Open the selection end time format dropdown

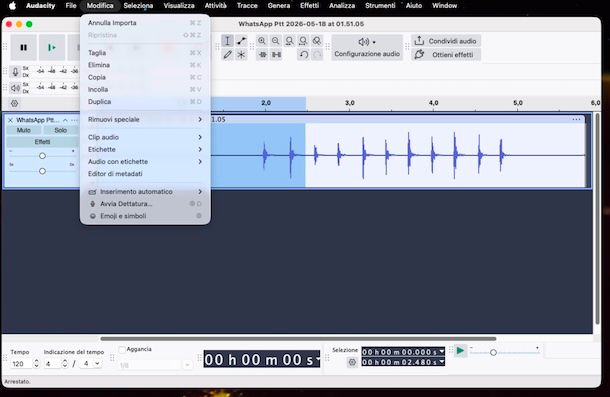coord(442,362)
